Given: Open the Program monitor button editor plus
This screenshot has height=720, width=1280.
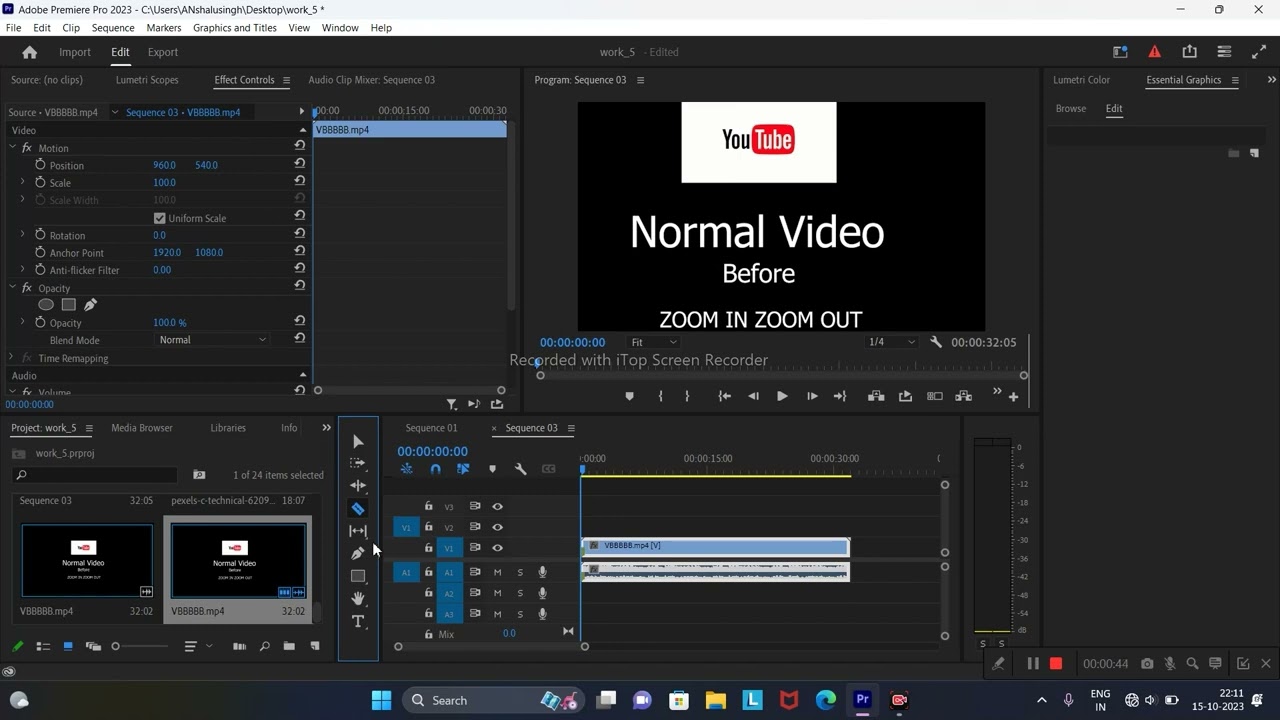Looking at the screenshot, I should pos(1013,397).
